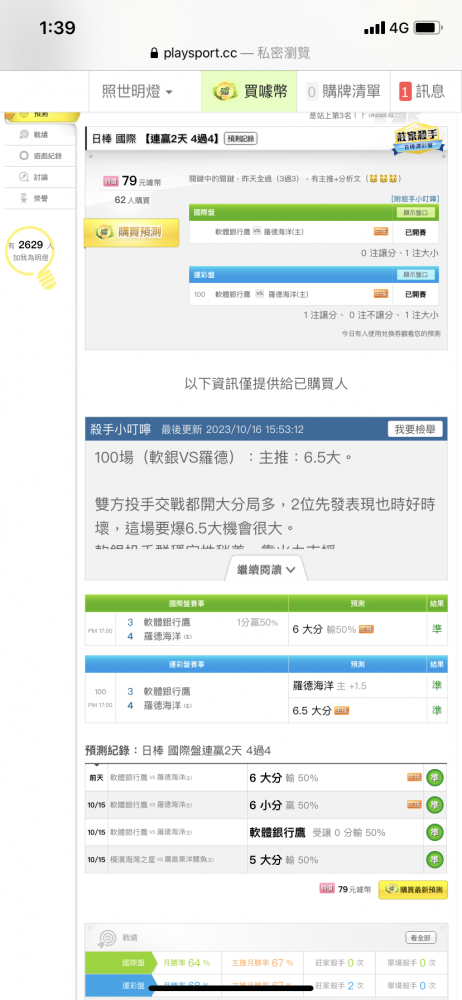
Task: Open the 訊息 tab with notification badge
Action: (x=422, y=92)
